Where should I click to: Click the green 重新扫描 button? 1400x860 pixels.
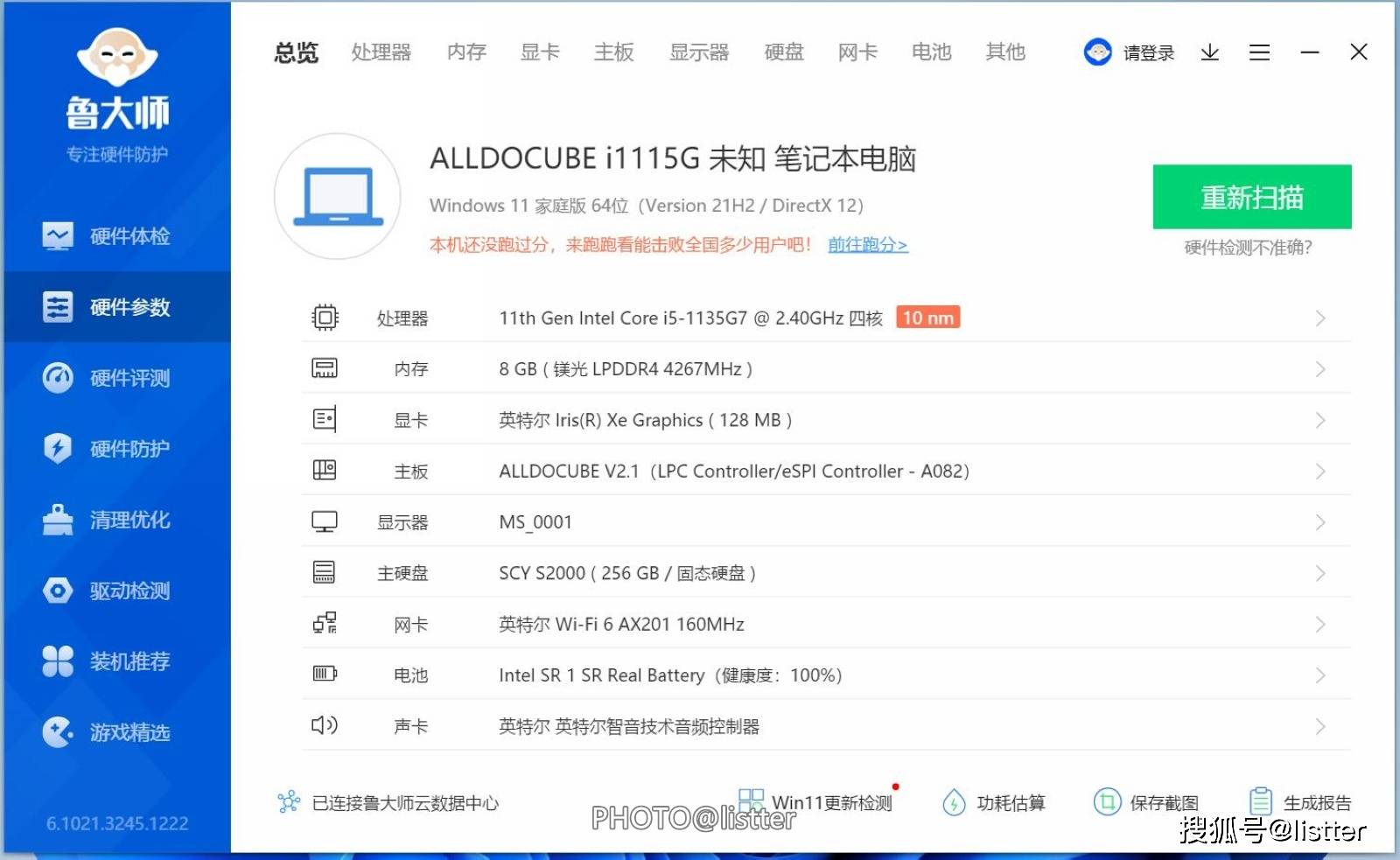1252,197
